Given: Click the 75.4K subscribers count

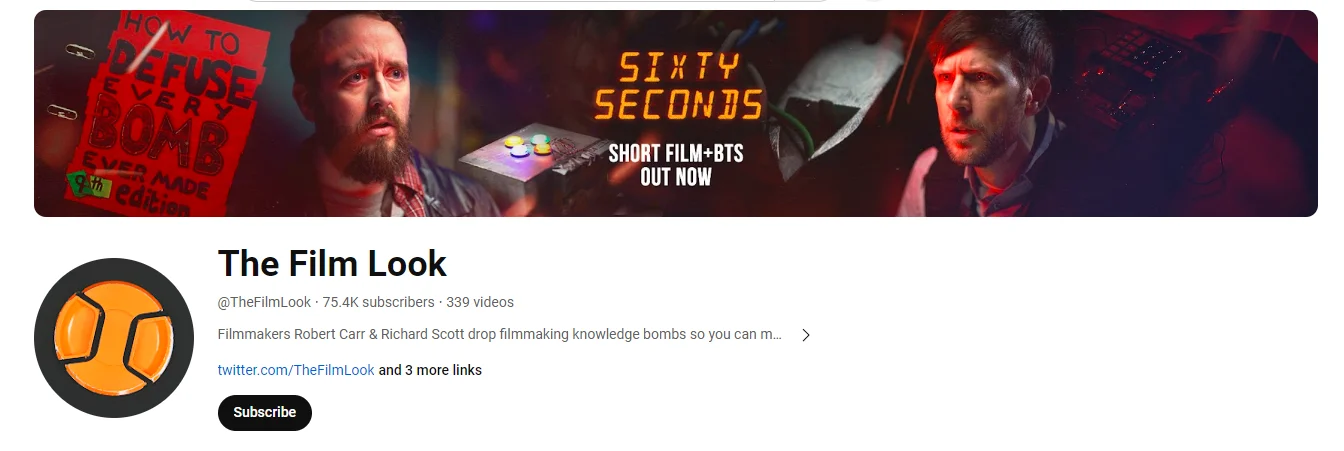Looking at the screenshot, I should coord(379,302).
